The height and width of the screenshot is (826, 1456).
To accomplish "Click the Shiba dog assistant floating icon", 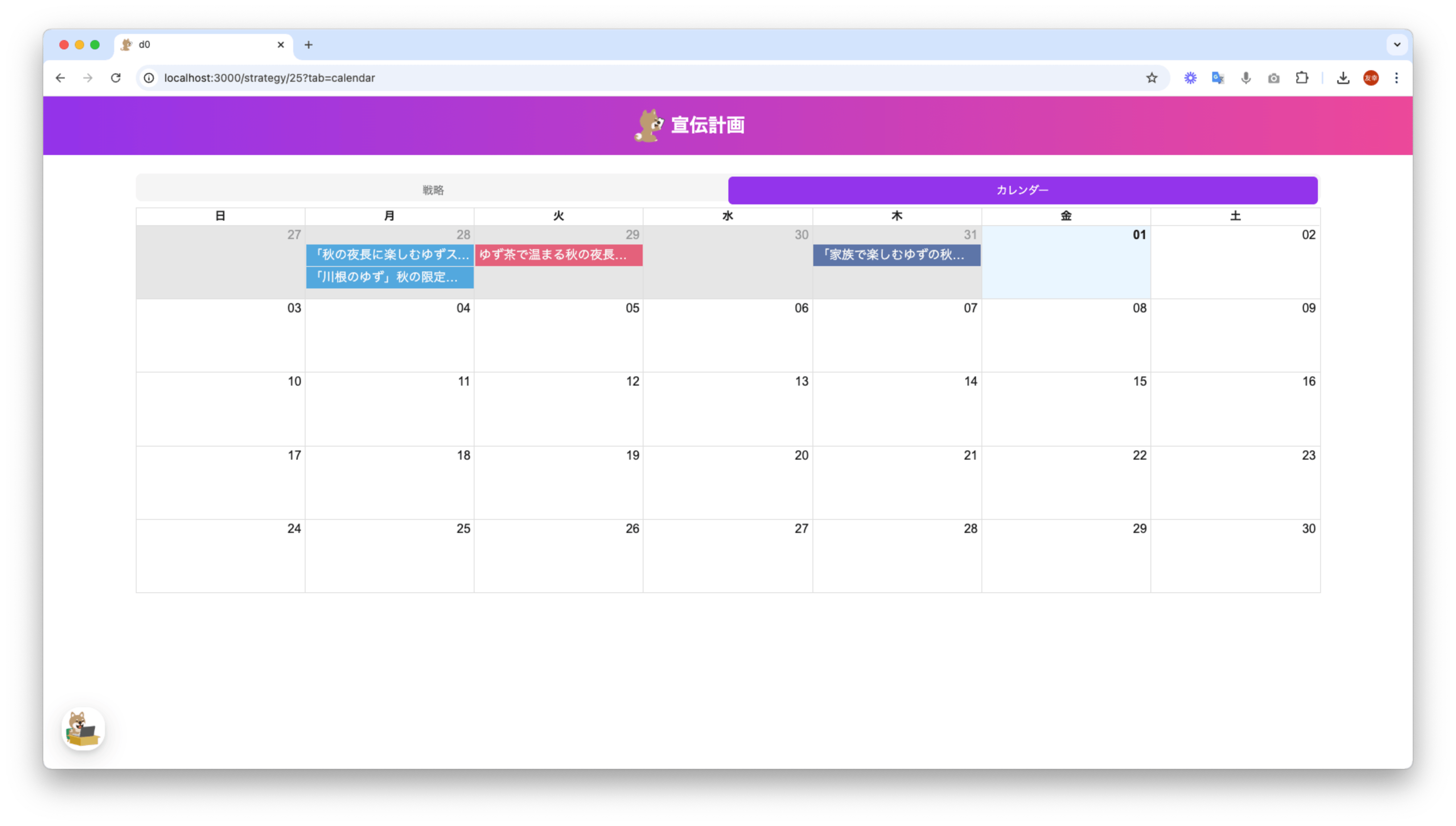I will click(x=83, y=729).
